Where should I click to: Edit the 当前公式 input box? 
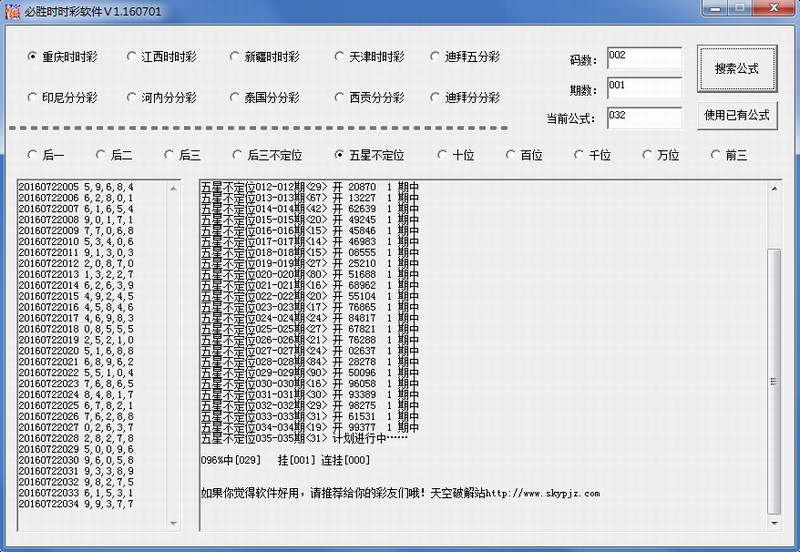click(x=643, y=116)
